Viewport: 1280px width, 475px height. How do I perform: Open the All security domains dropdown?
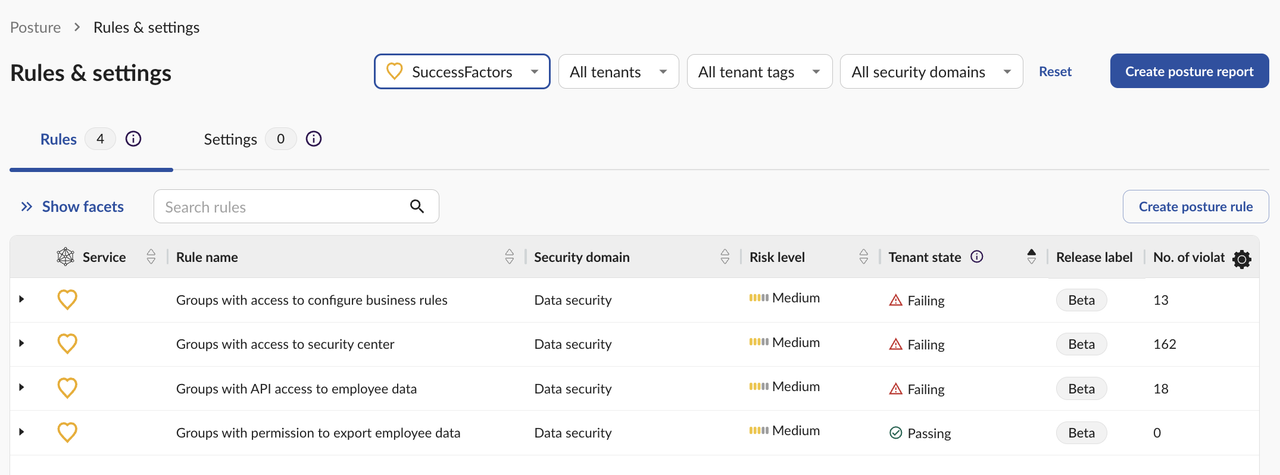click(x=931, y=72)
